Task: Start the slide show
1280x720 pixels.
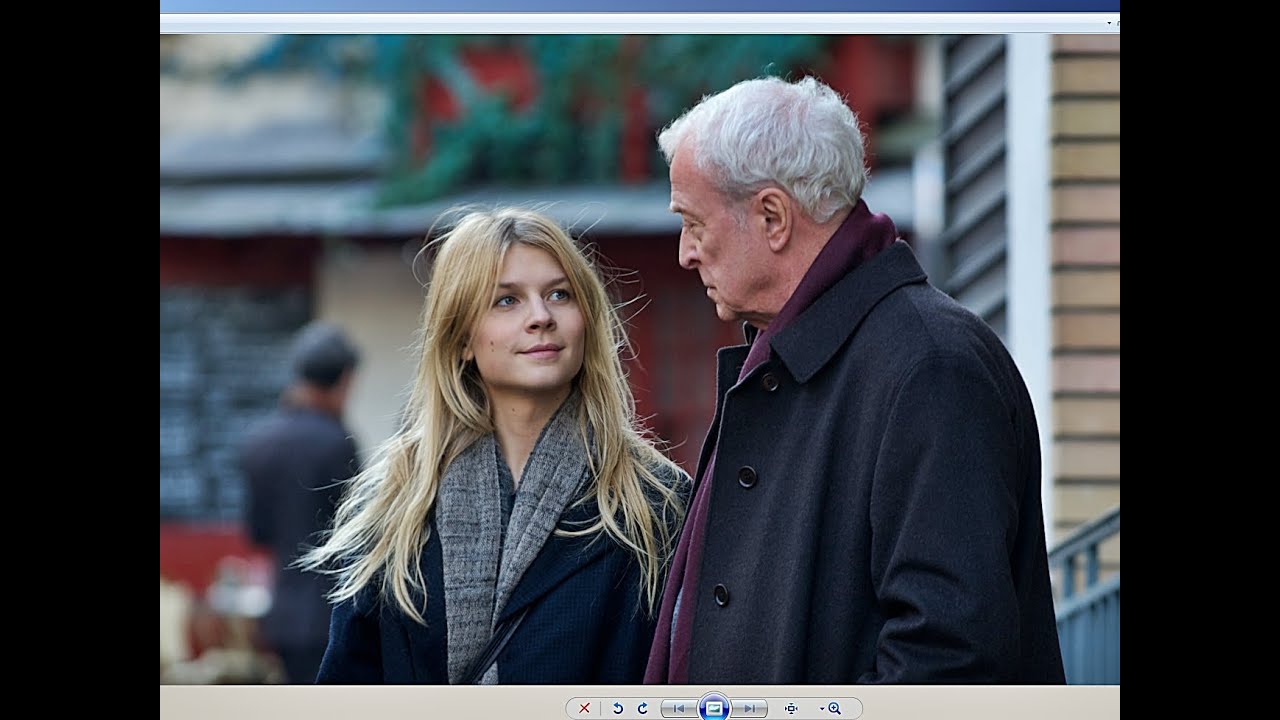Action: point(714,708)
